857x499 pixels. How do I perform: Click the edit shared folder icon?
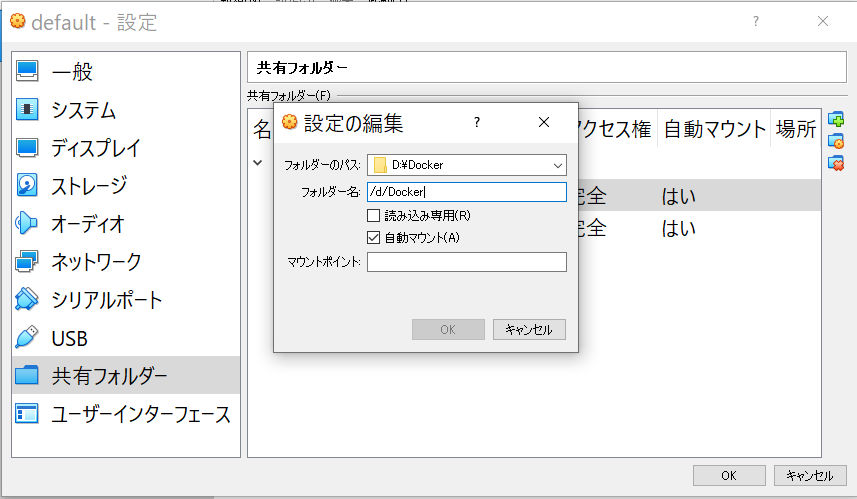[x=836, y=142]
